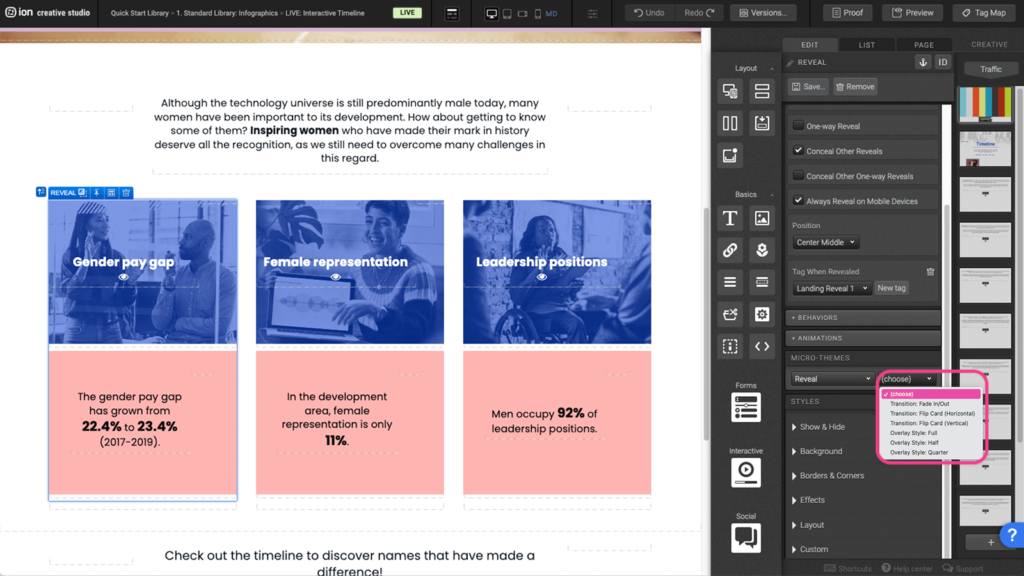
Task: Open the Tag Map button
Action: click(984, 13)
